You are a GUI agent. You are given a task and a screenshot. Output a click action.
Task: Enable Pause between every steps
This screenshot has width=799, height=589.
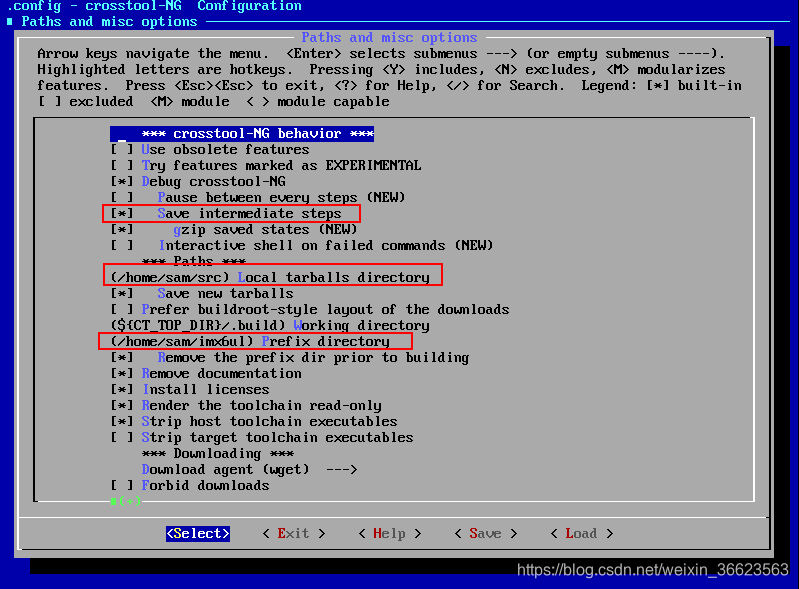coord(257,197)
